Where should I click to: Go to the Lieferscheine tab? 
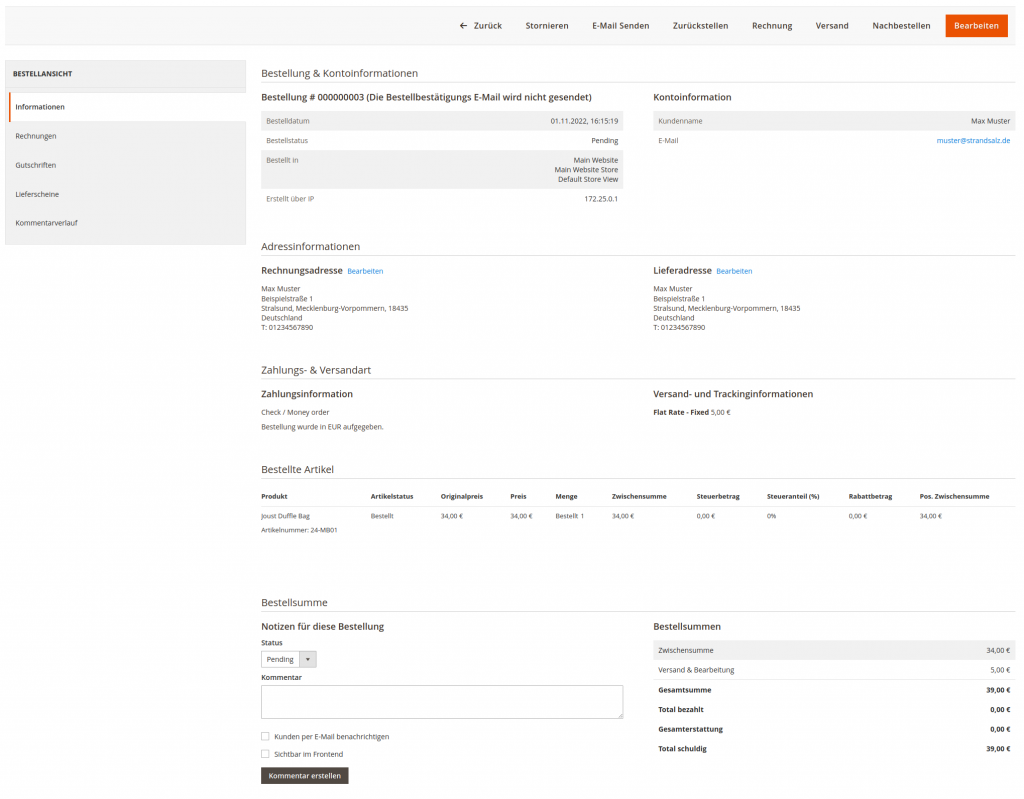pos(36,194)
